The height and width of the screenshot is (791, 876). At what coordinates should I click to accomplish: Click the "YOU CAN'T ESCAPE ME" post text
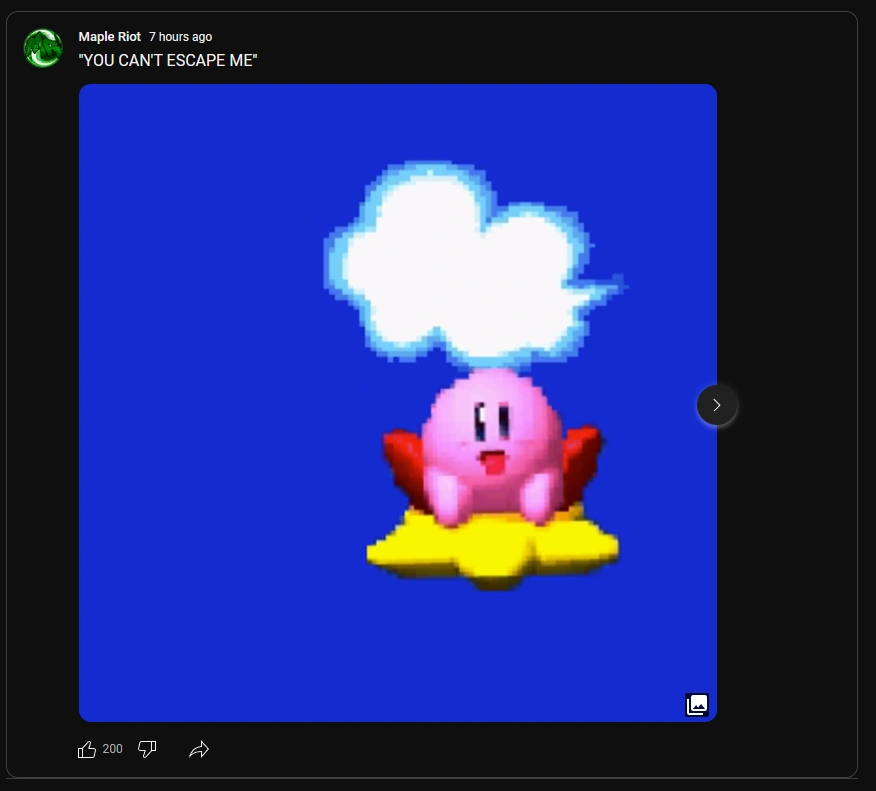pyautogui.click(x=167, y=60)
